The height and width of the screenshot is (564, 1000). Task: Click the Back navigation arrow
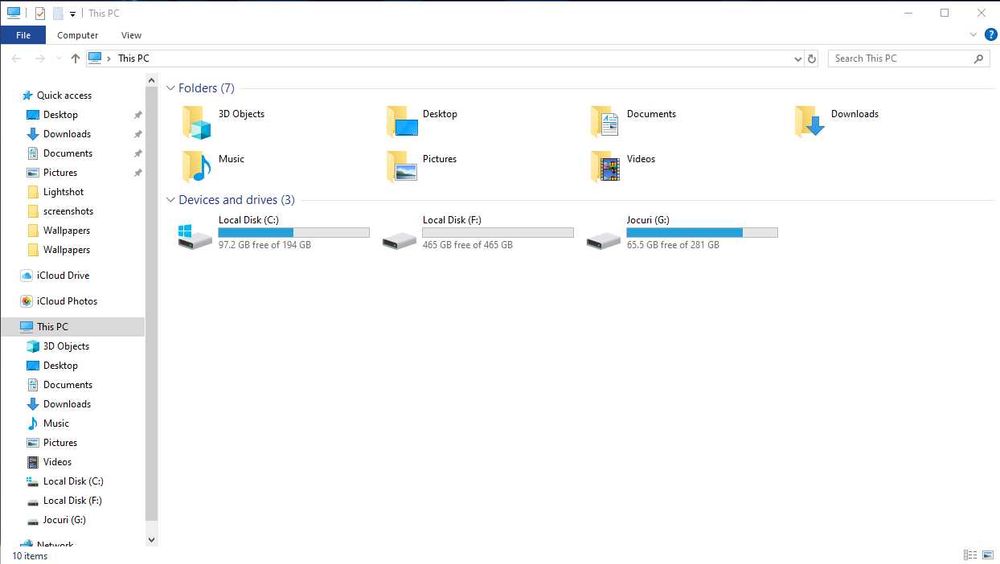17,59
